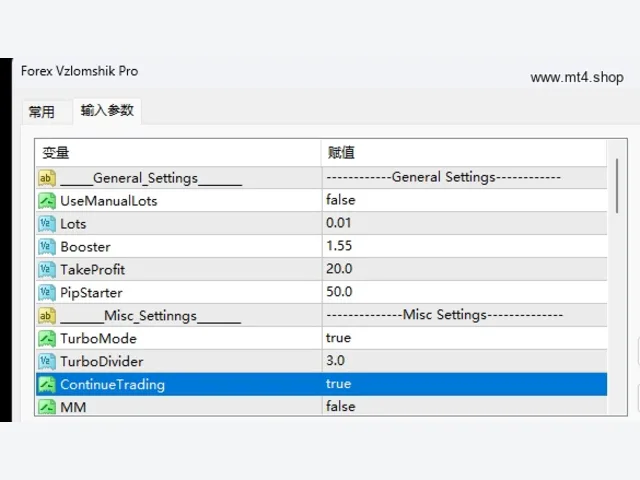Click the 1.55 value for Booster
640x480 pixels.
[339, 246]
